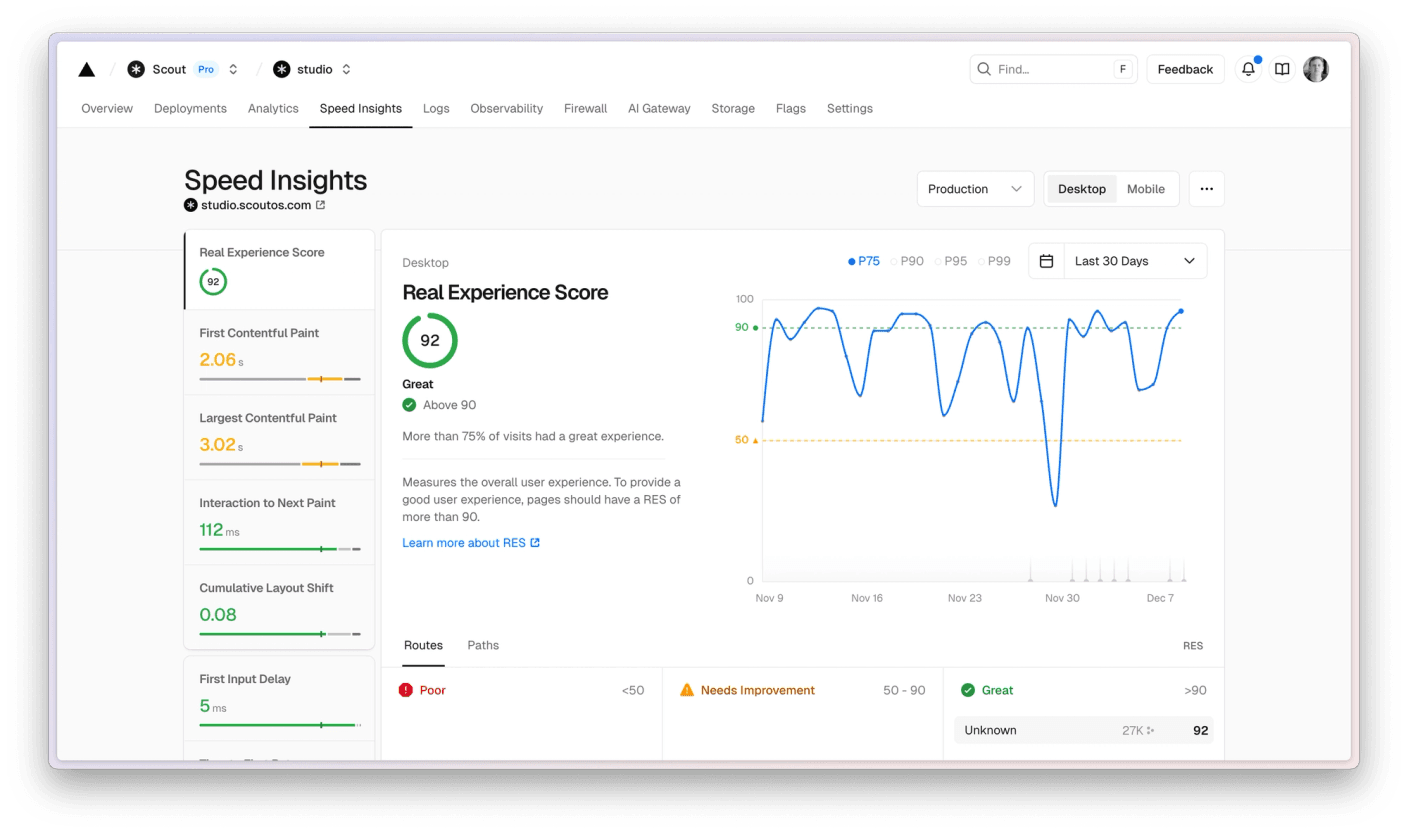Click the 2.06 s paint distribution bar
This screenshot has height=833, width=1408.
click(x=280, y=379)
